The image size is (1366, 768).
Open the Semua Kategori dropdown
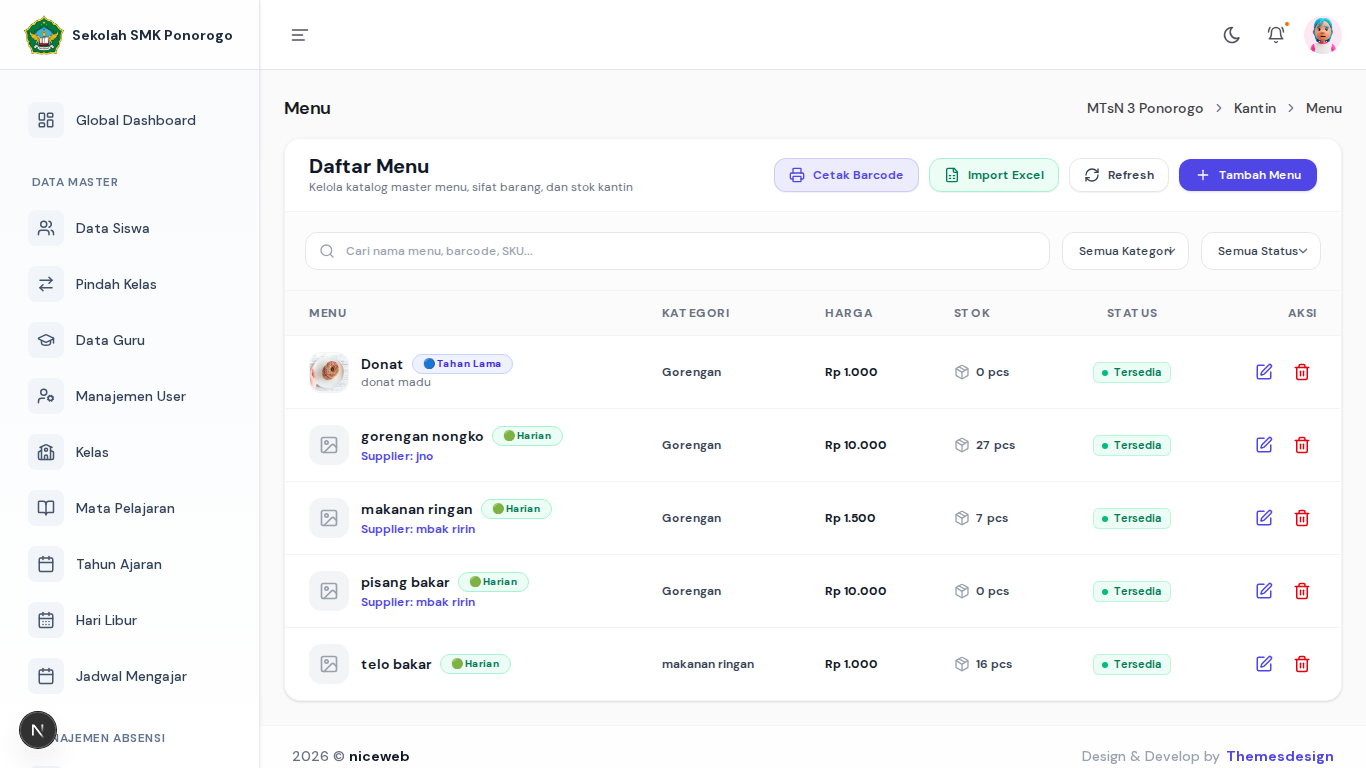pyautogui.click(x=1125, y=251)
